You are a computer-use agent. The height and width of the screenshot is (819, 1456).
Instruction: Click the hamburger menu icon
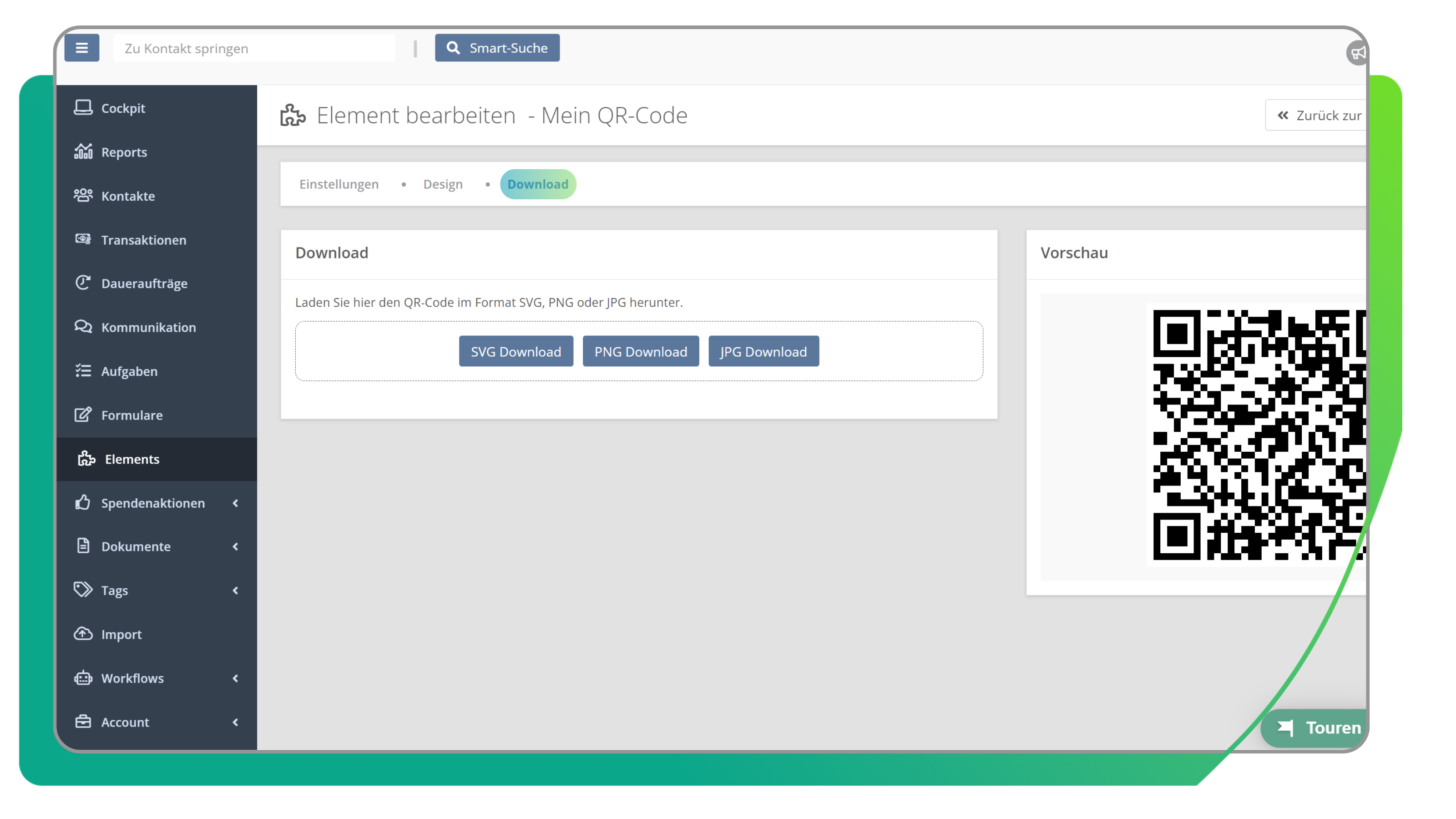click(81, 48)
